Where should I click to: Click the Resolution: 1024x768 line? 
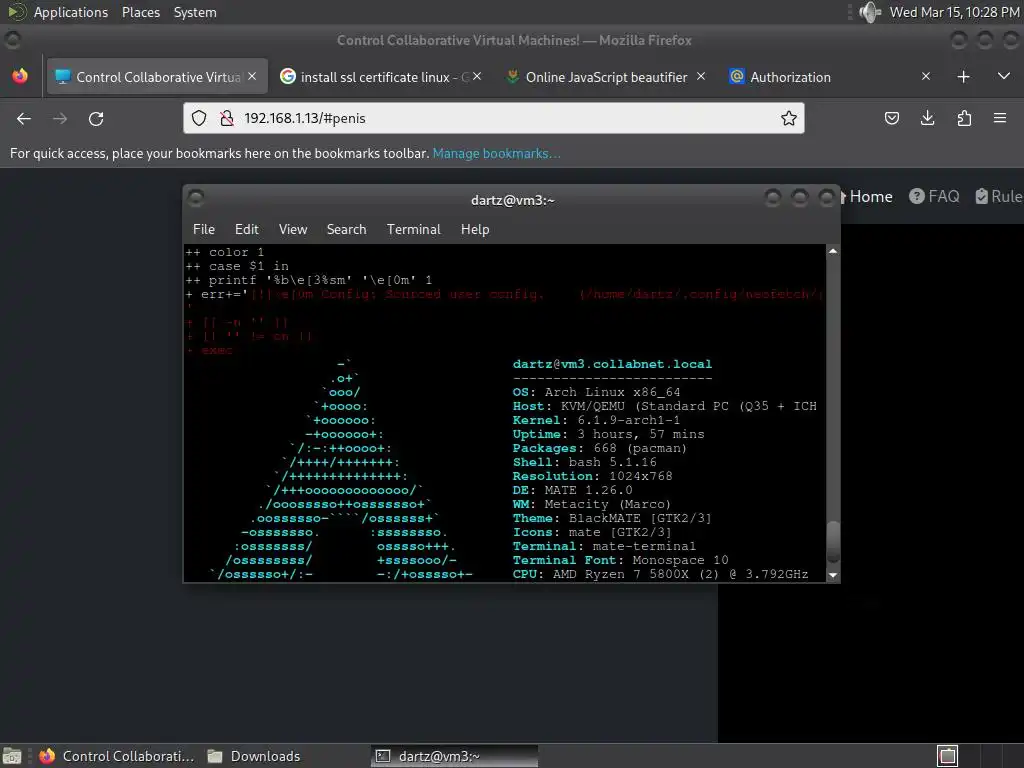(x=592, y=477)
